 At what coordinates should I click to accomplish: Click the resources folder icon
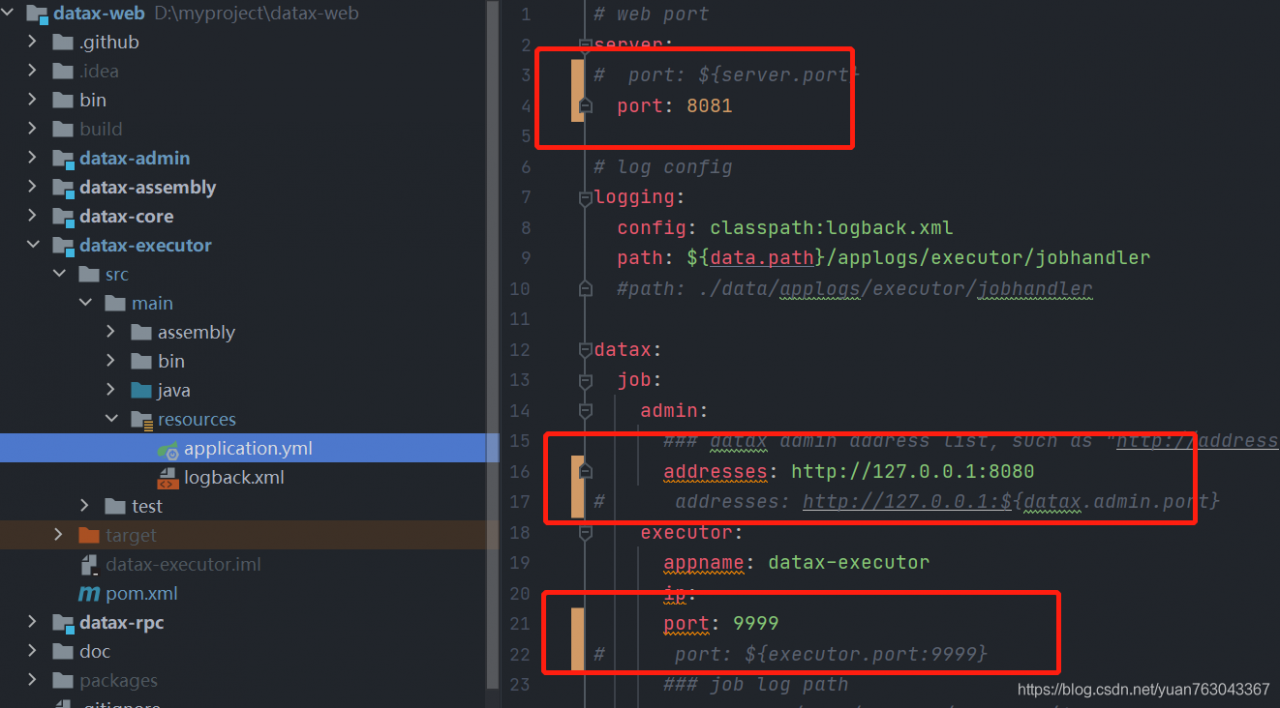[141, 419]
